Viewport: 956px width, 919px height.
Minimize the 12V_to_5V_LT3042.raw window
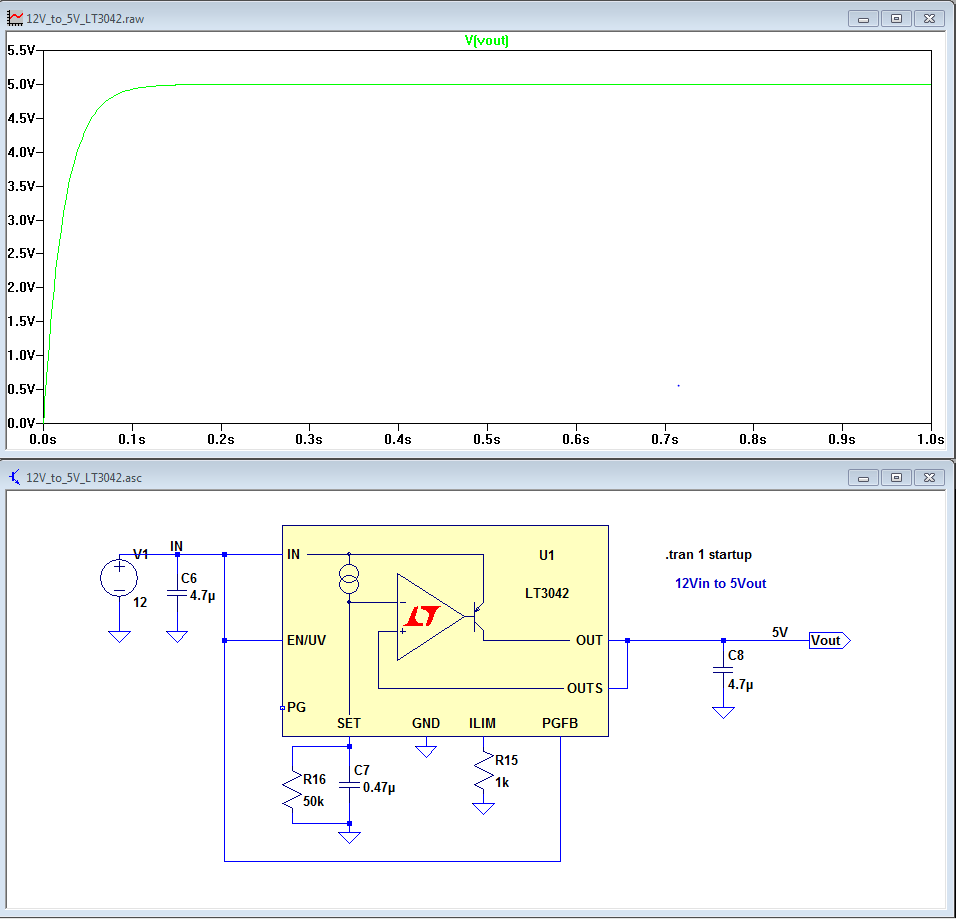pos(863,19)
